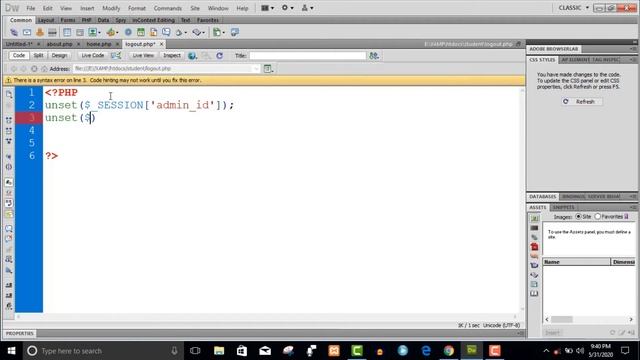Image resolution: width=640 pixels, height=360 pixels.
Task: Toggle Live View mode
Action: (143, 56)
